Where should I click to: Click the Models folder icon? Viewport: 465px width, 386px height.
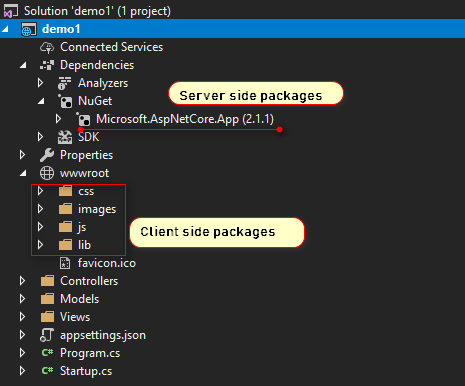[47, 299]
